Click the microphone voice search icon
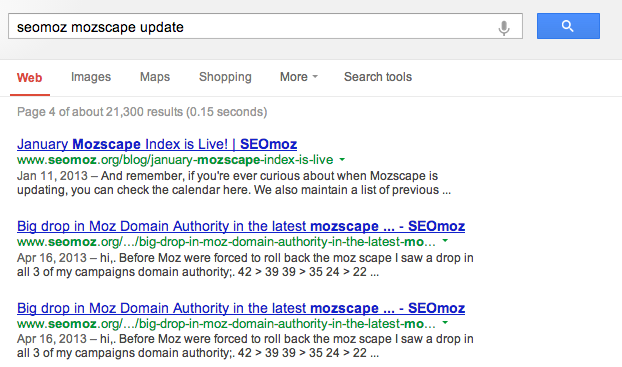 [504, 27]
